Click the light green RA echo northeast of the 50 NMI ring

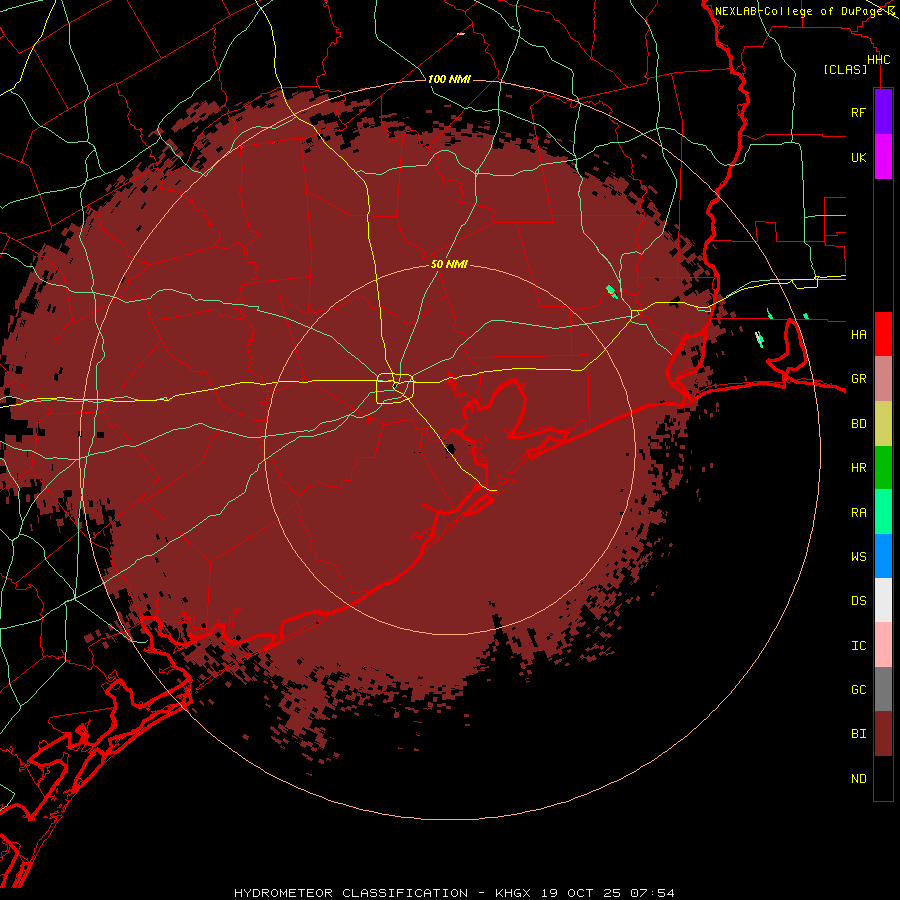612,292
